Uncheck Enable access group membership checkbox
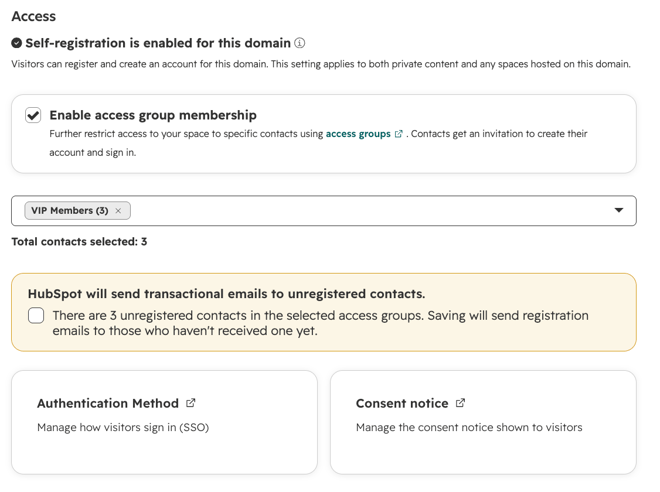Screen dimensions: 660x492 [33, 115]
